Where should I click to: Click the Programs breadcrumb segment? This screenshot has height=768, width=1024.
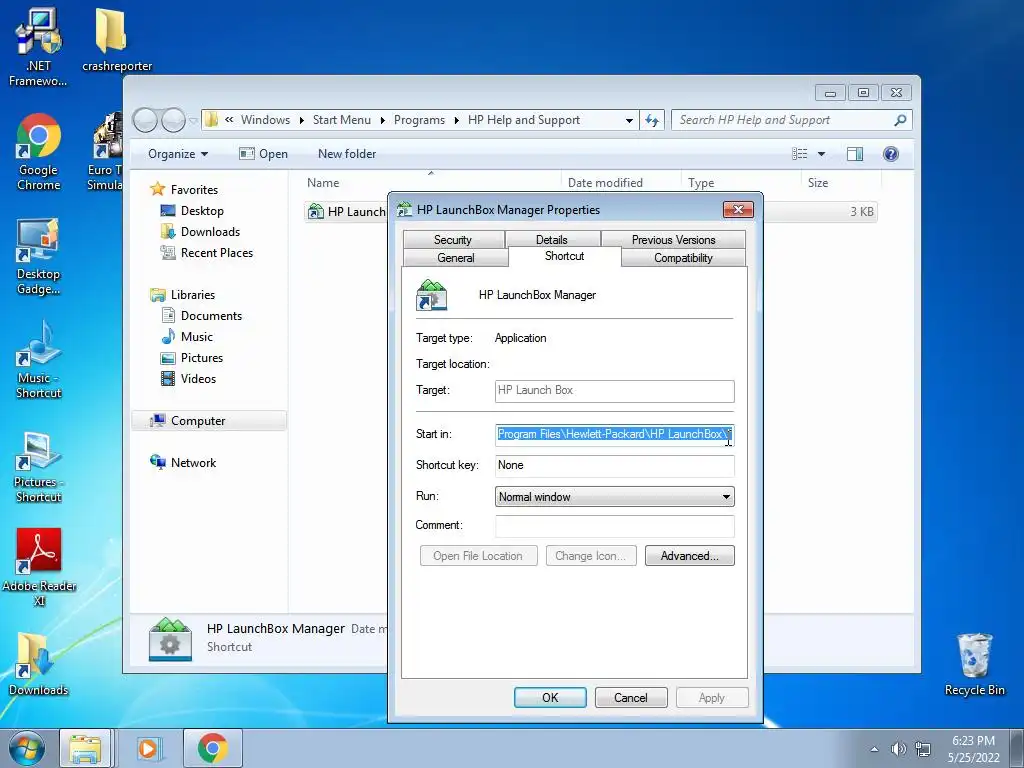419,120
